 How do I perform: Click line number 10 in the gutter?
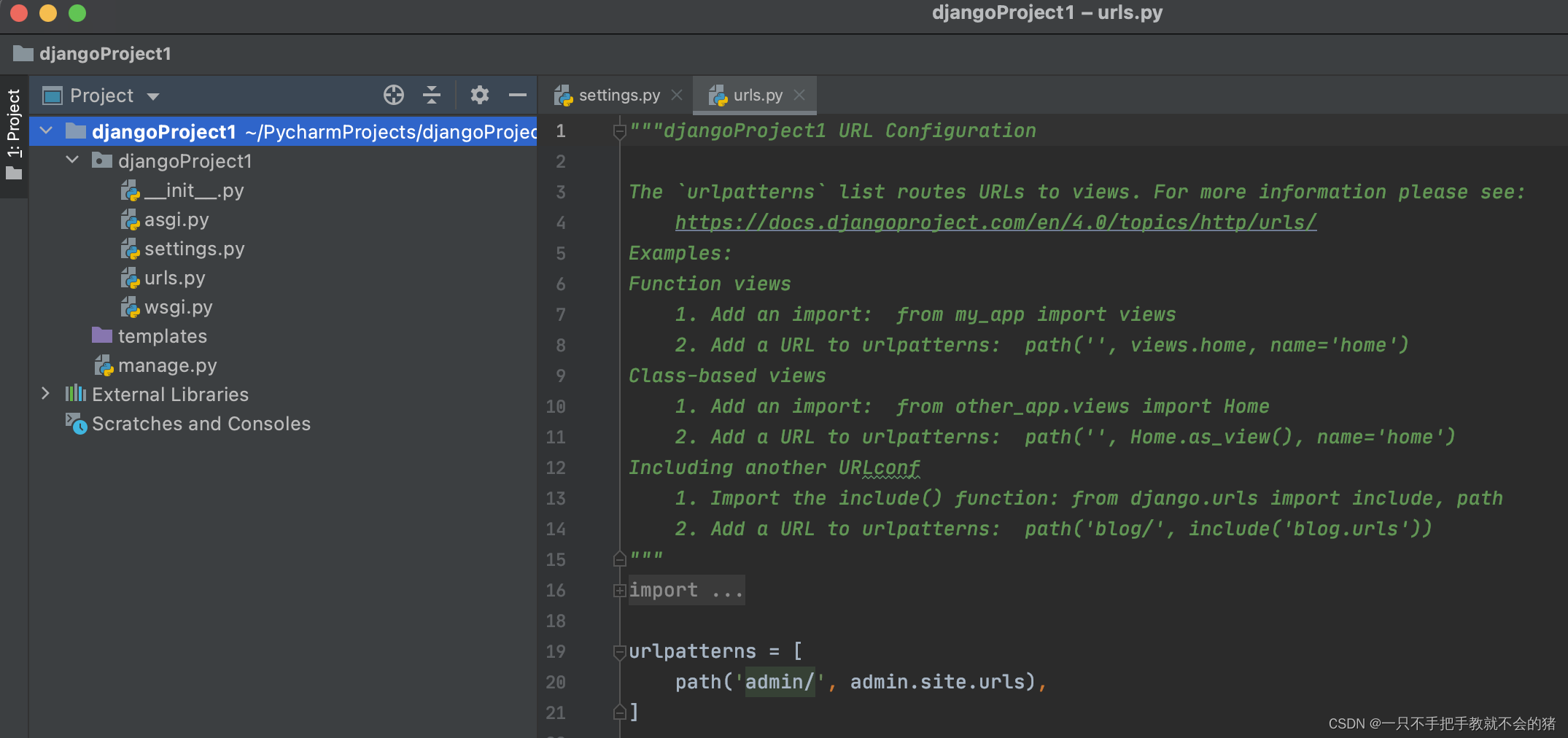click(x=556, y=407)
